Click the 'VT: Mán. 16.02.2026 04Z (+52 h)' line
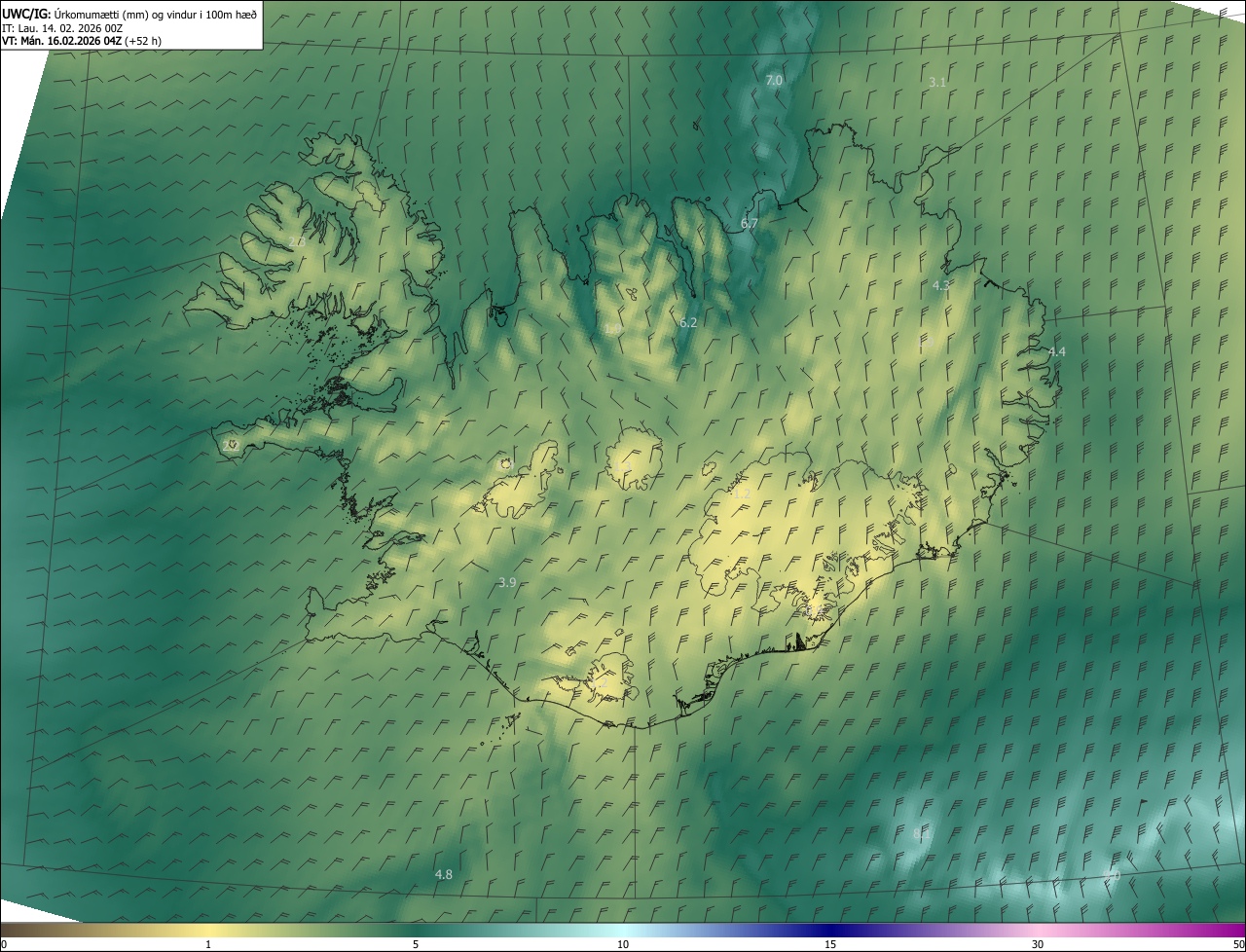Viewport: 1246px width, 952px height. 82,41
